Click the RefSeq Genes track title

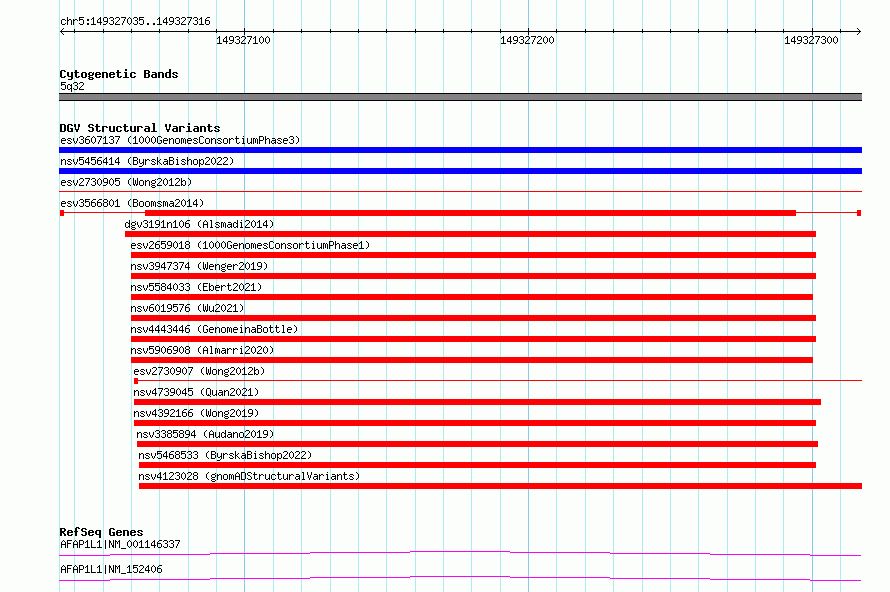(x=101, y=532)
